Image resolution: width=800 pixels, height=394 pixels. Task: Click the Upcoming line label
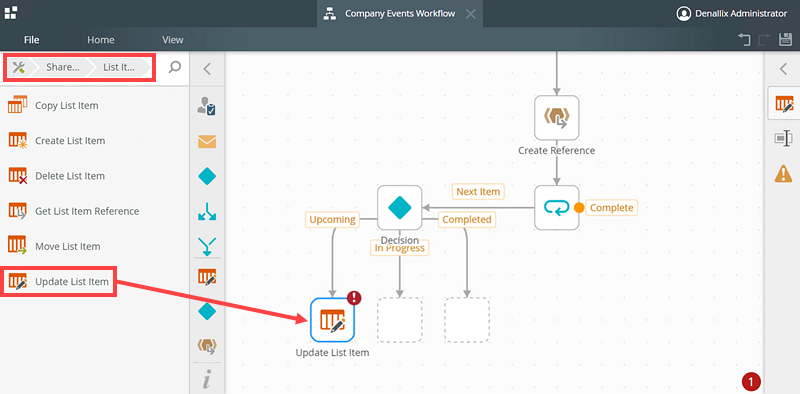pos(332,219)
